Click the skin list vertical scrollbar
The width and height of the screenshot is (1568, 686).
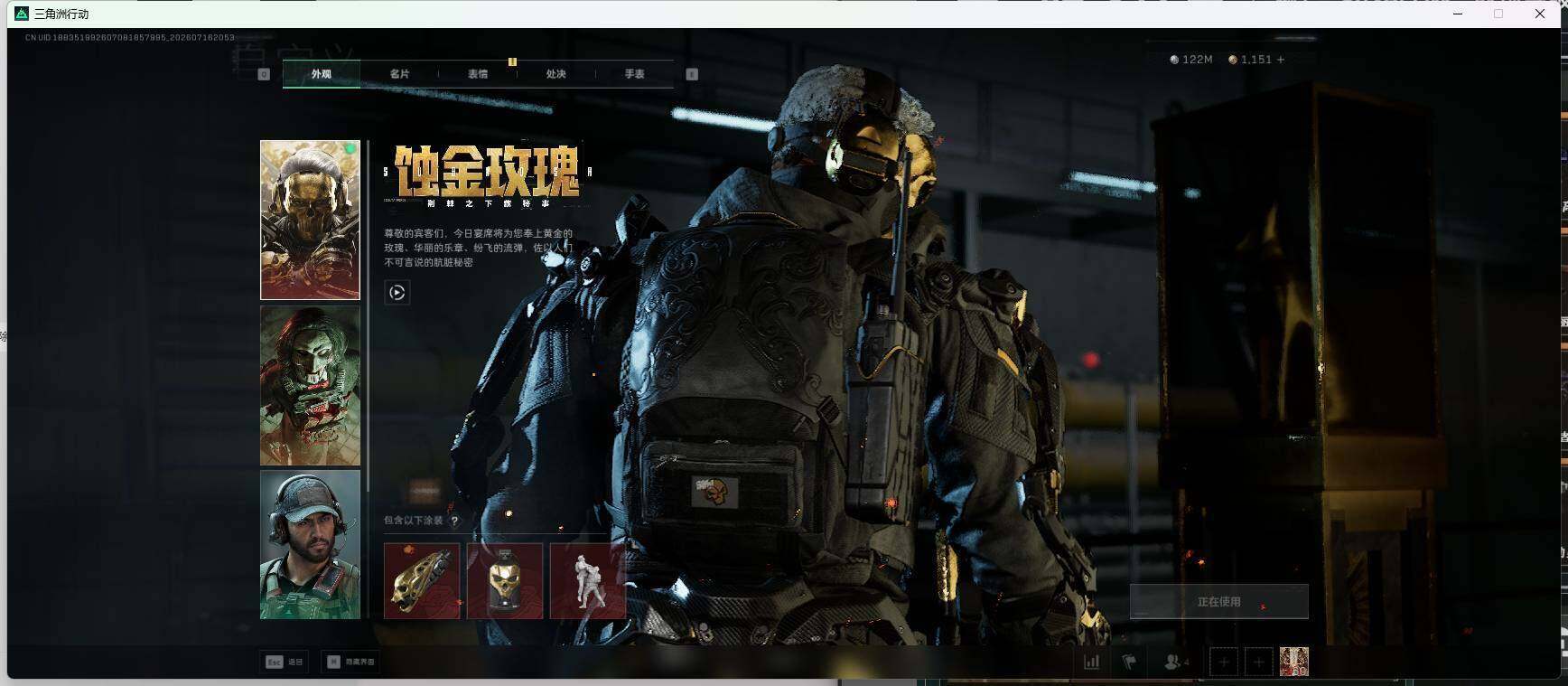(368, 316)
